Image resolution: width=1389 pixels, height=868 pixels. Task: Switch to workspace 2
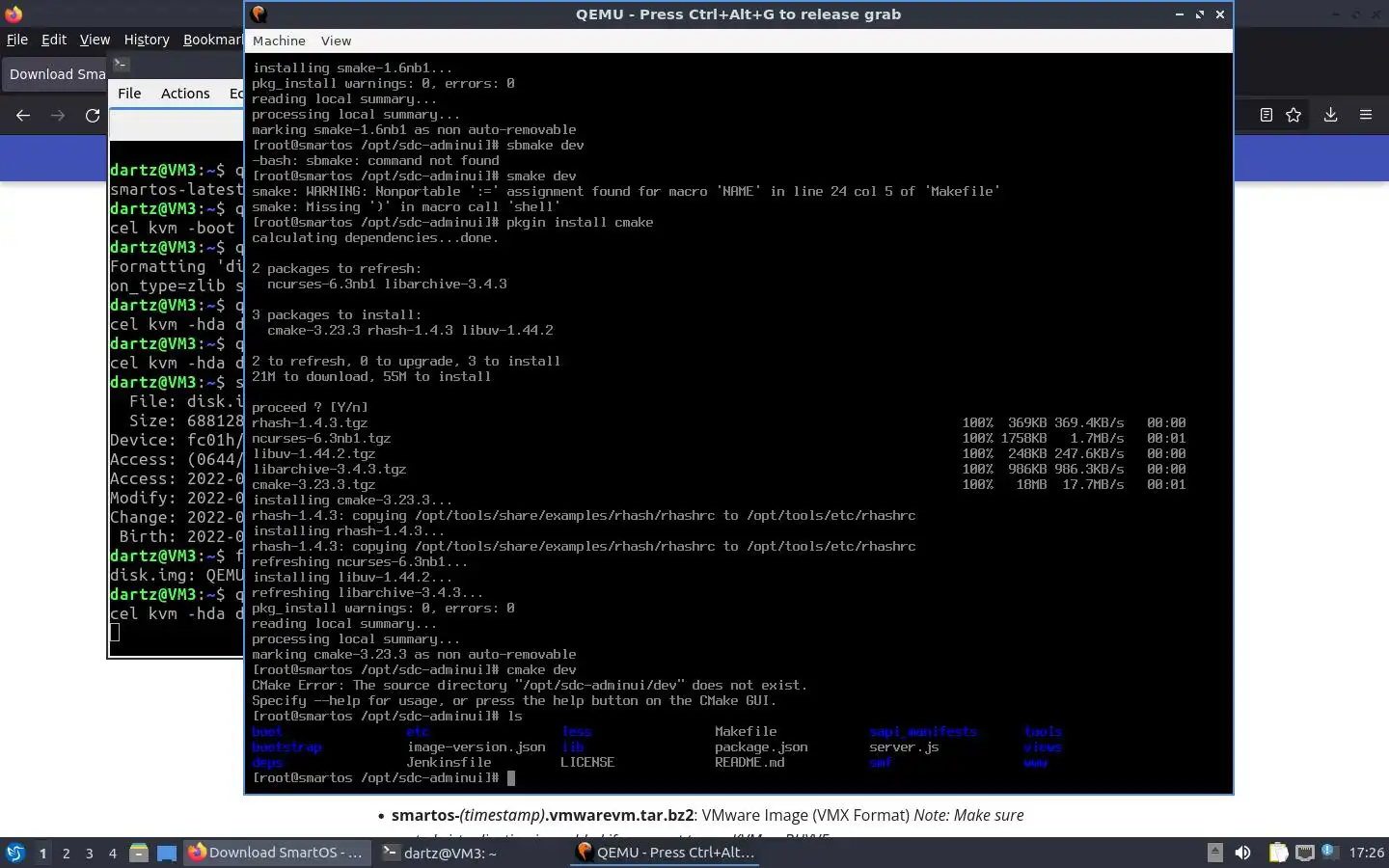(66, 853)
